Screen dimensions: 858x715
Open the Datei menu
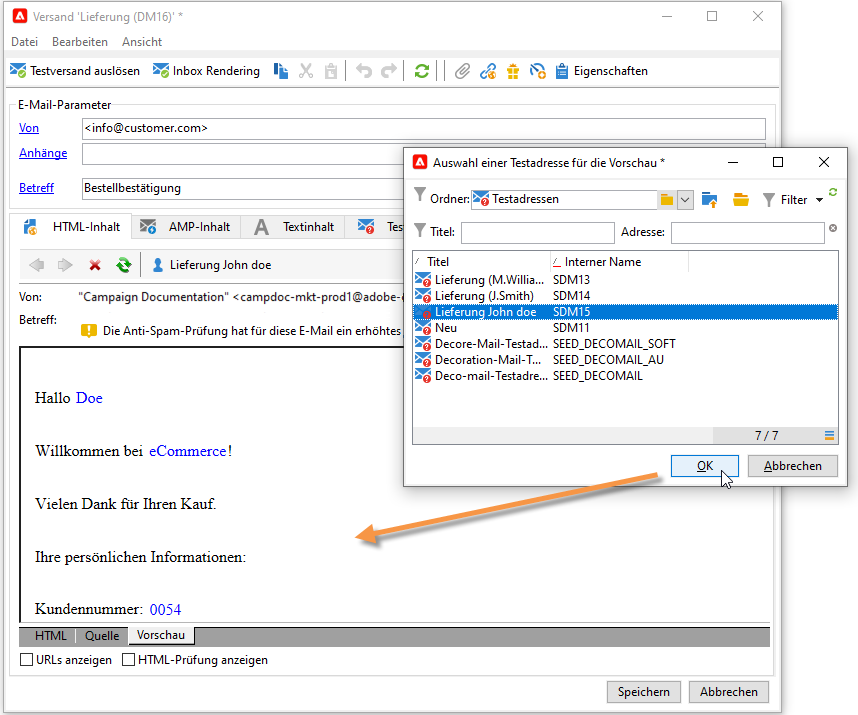[x=25, y=42]
